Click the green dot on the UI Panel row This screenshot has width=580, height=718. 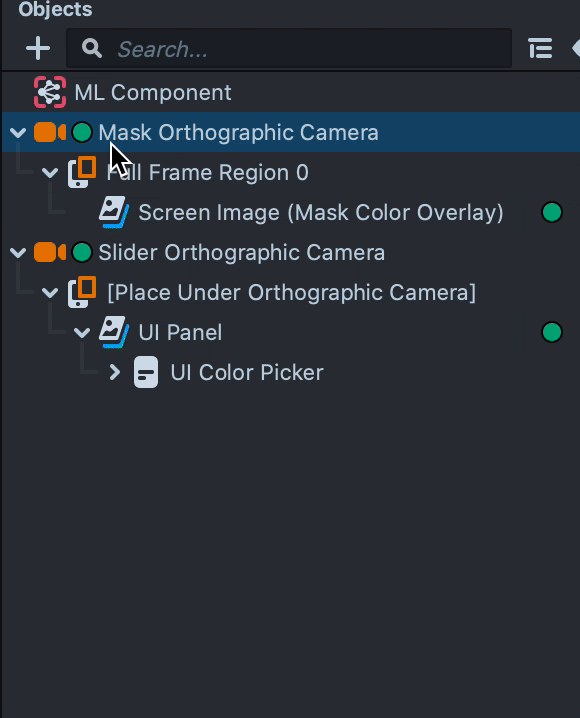(552, 332)
